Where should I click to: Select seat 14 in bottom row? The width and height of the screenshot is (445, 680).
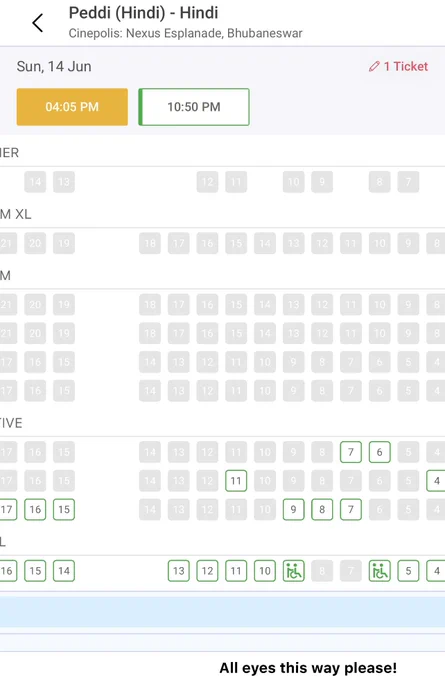[64, 571]
